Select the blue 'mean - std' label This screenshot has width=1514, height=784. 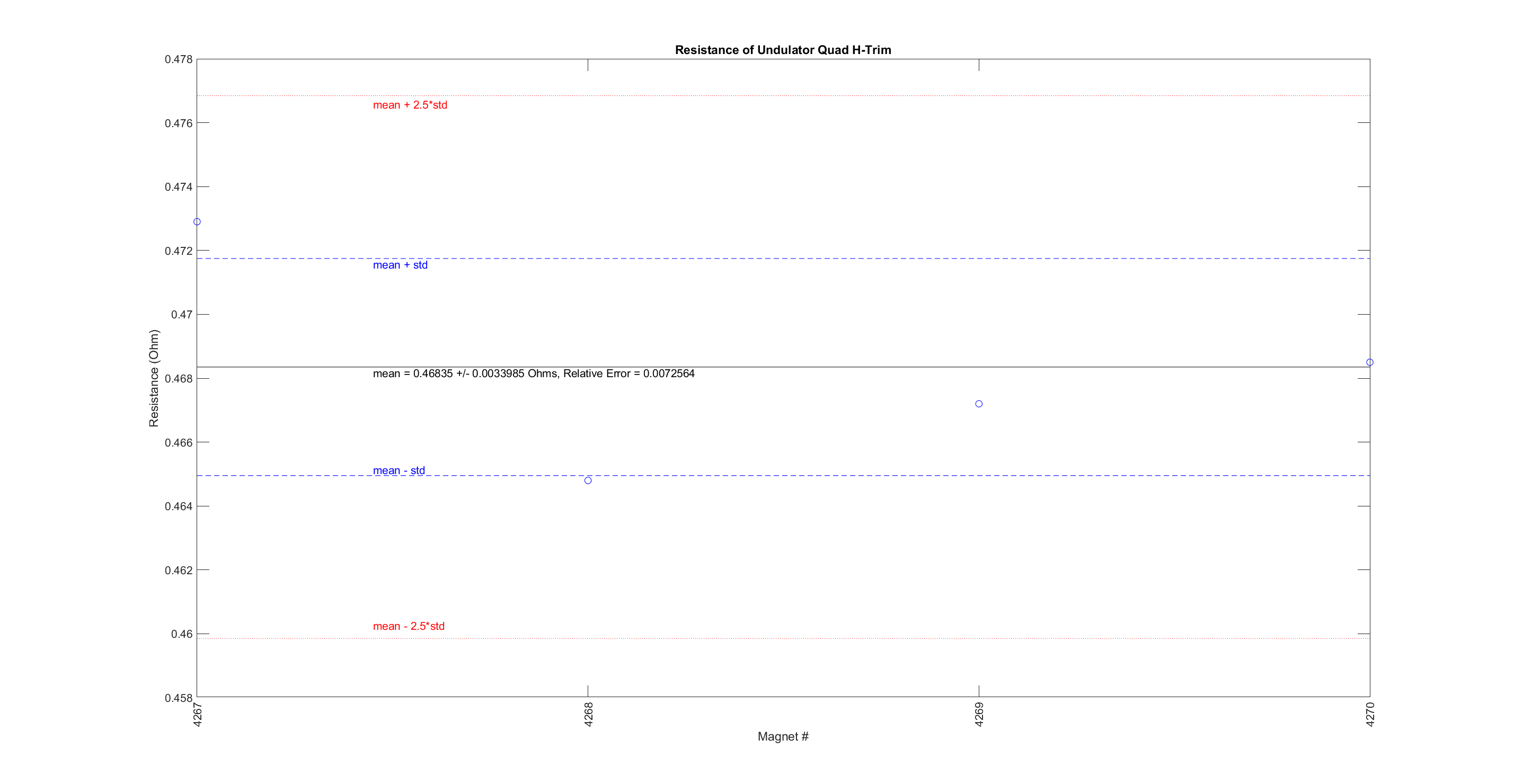point(399,470)
